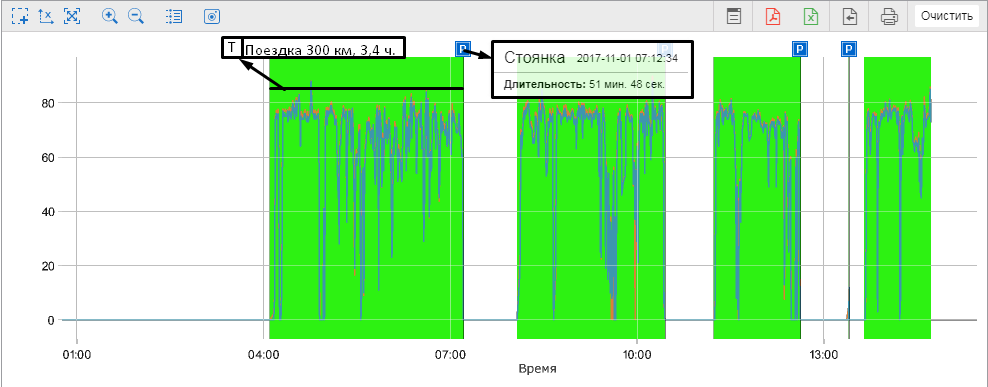Click the Стоянка tooltip popup
This screenshot has width=988, height=387.
point(592,69)
